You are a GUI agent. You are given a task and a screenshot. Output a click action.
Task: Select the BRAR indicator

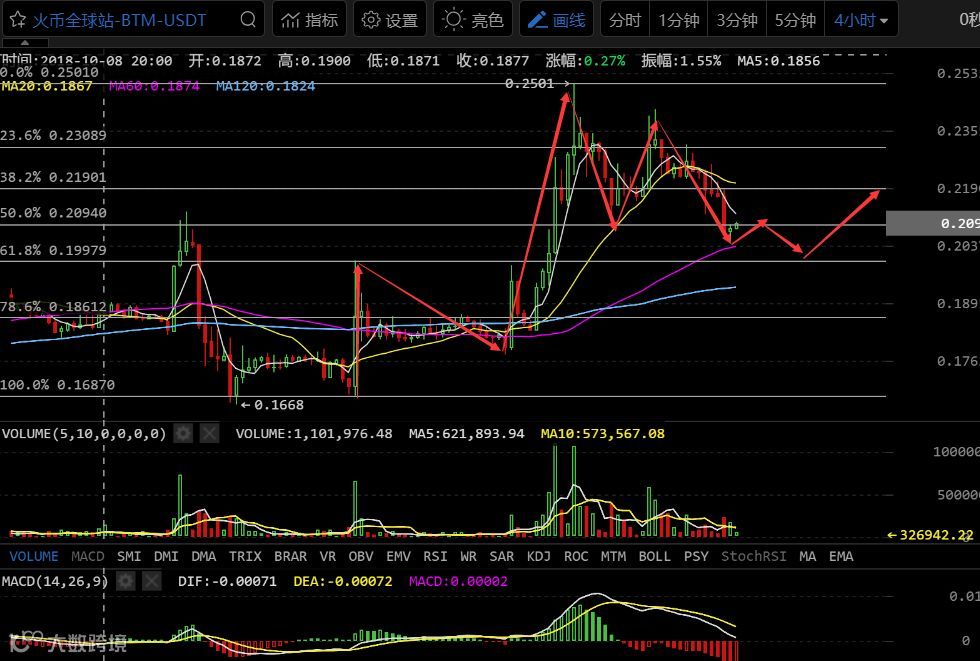291,556
